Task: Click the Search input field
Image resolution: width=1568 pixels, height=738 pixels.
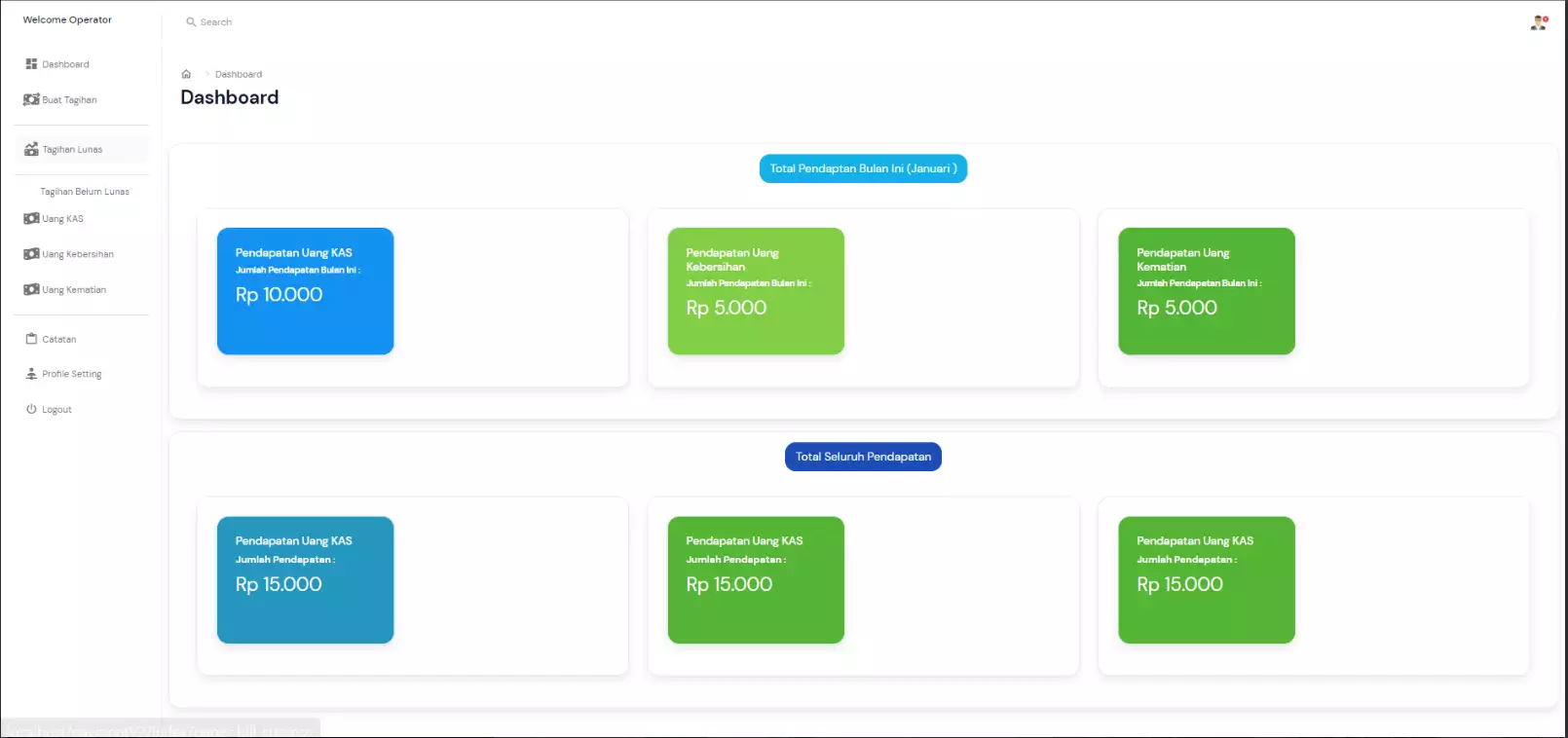Action: click(x=216, y=21)
